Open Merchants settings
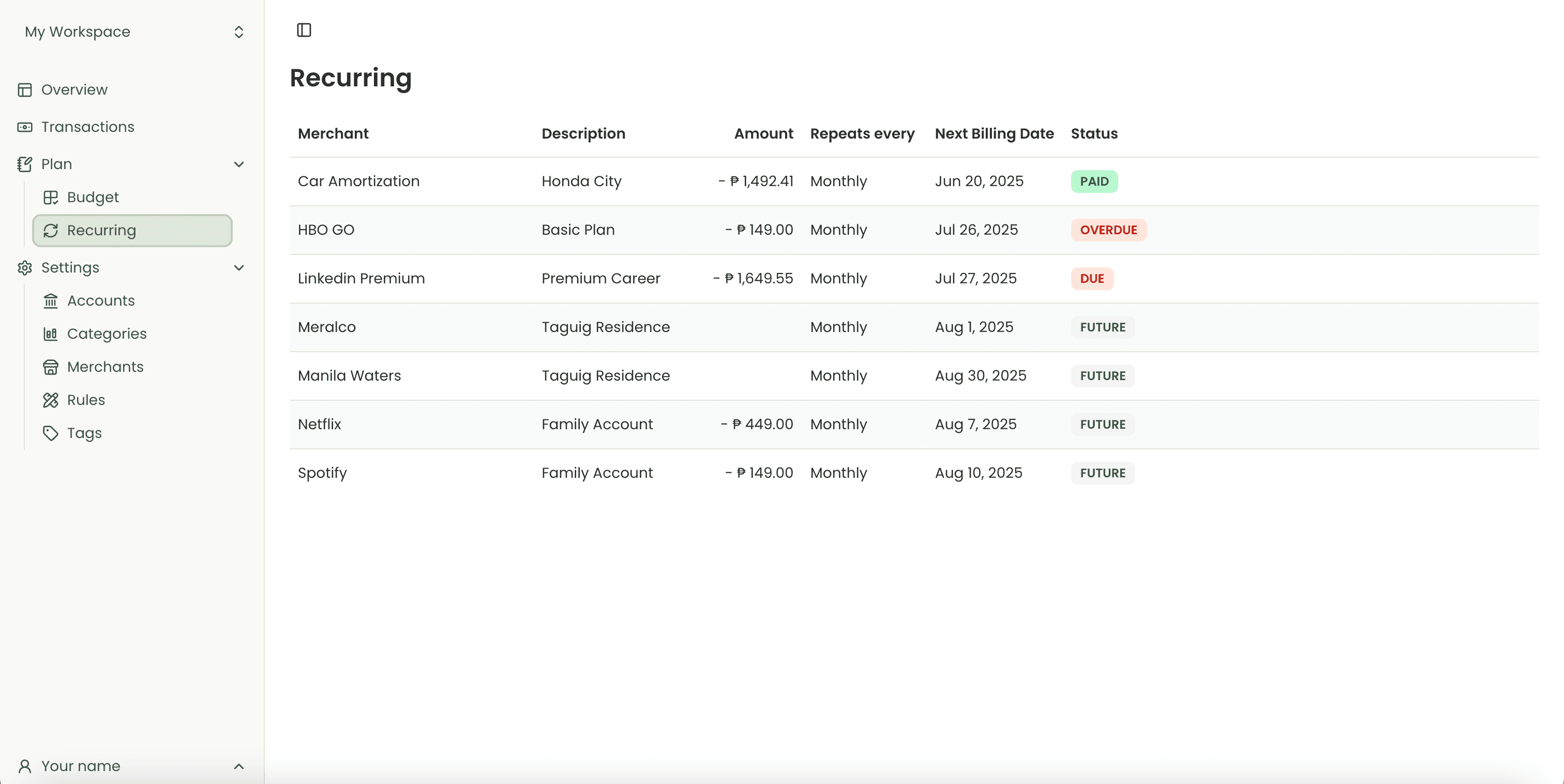This screenshot has height=784, width=1564. point(106,367)
